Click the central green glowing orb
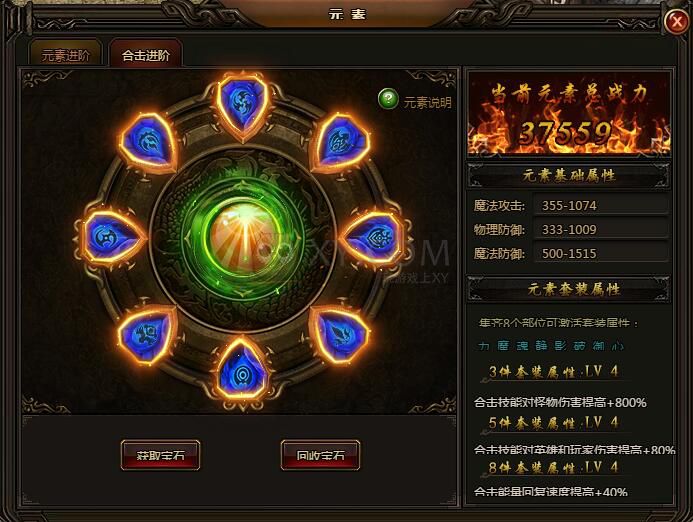The image size is (693, 522). (242, 238)
